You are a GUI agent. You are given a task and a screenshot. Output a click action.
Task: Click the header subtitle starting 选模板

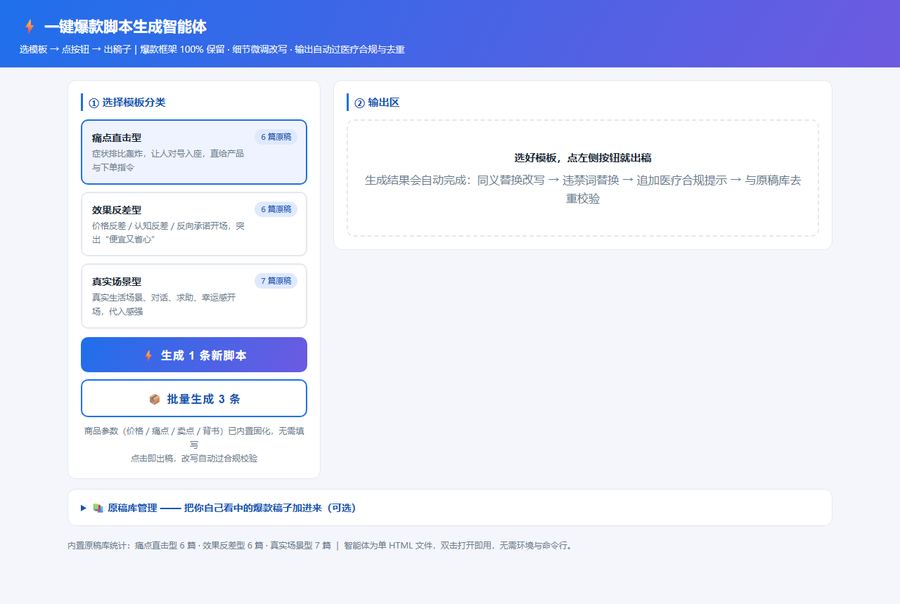click(x=212, y=49)
